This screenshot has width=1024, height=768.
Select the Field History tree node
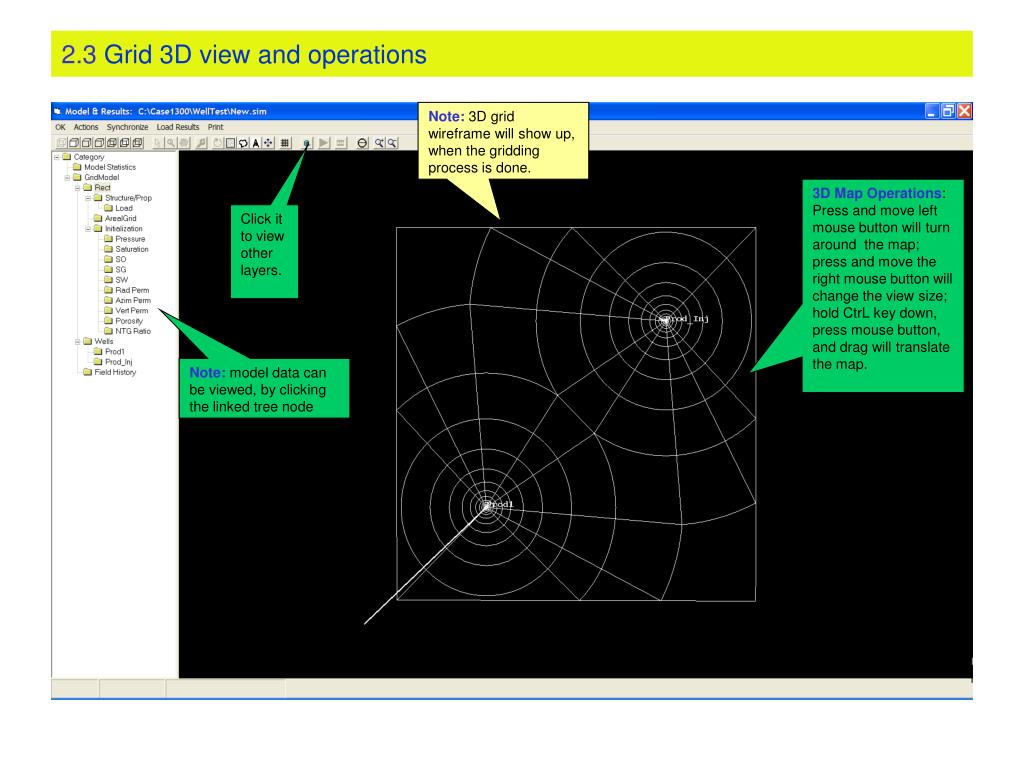point(115,372)
